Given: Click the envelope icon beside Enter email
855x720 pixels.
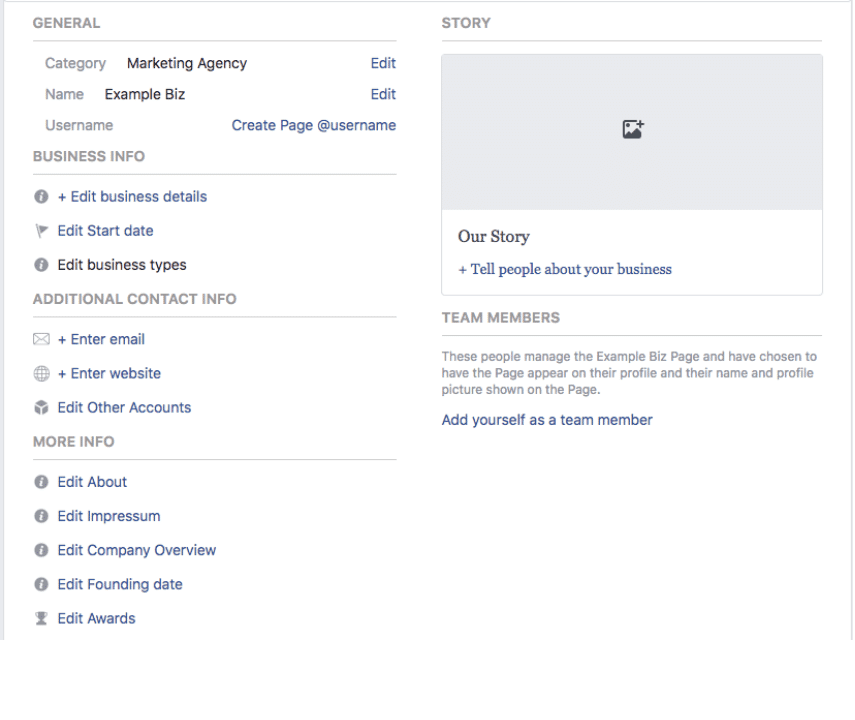Looking at the screenshot, I should 40,339.
